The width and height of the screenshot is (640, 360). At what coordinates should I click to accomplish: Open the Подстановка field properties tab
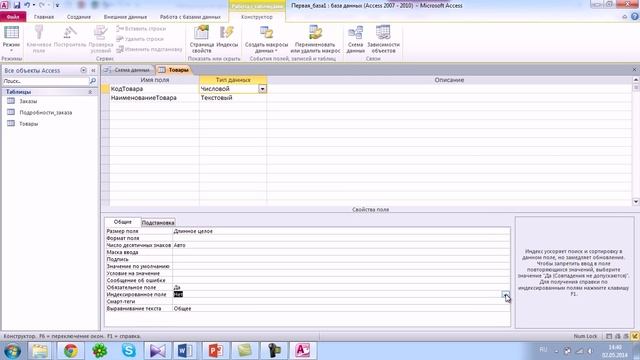[158, 222]
